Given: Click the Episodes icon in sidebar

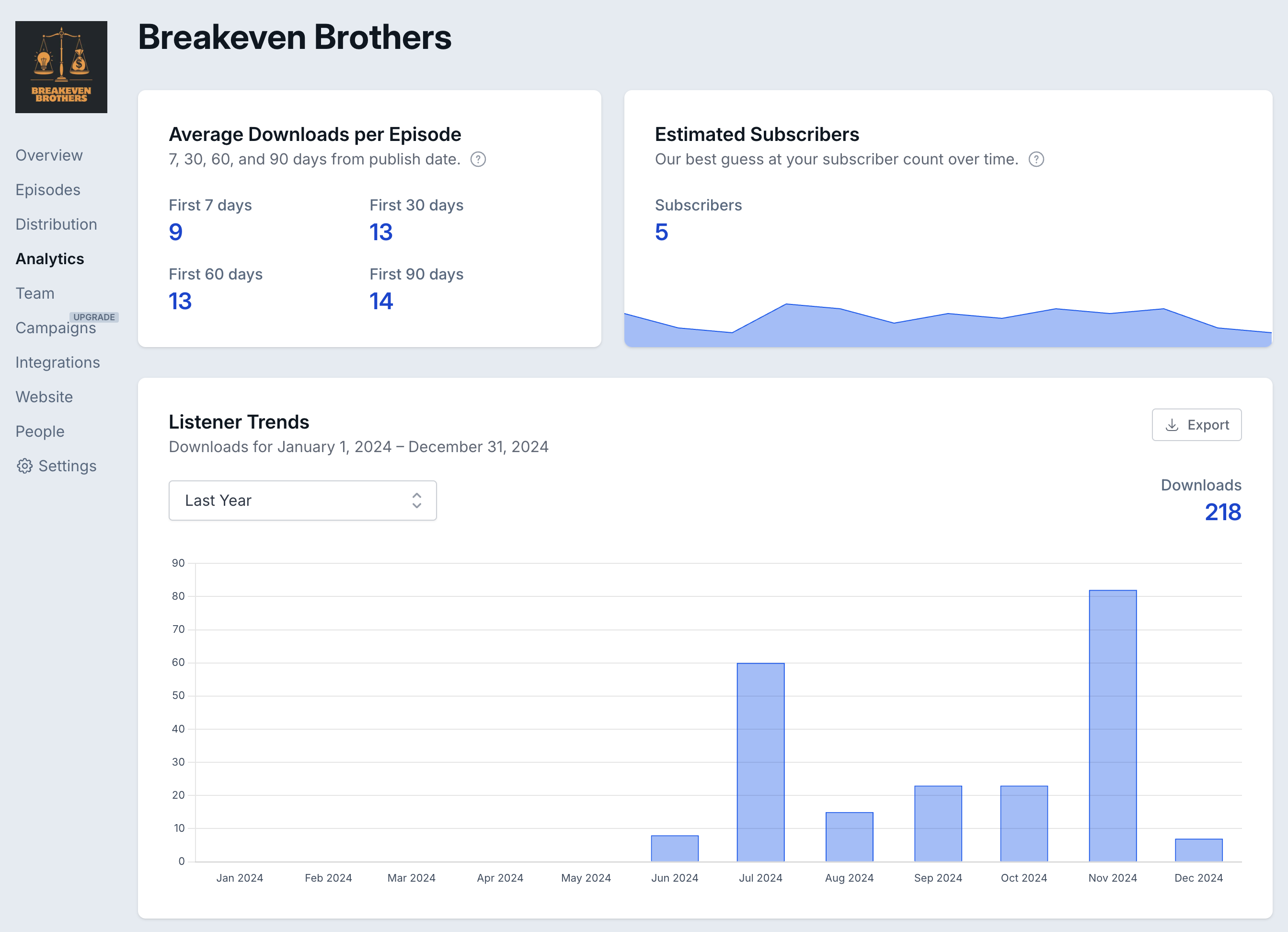Looking at the screenshot, I should [x=47, y=189].
